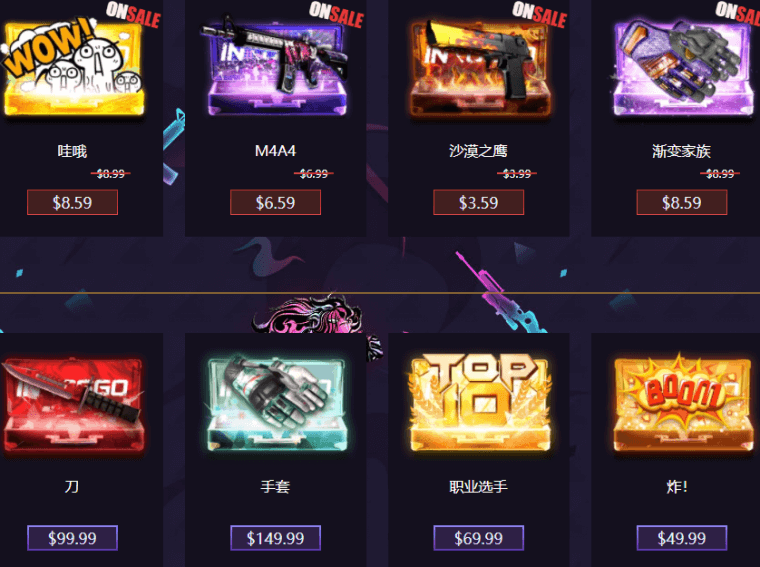Click the 手套 case title
The height and width of the screenshot is (567, 760).
pyautogui.click(x=275, y=487)
